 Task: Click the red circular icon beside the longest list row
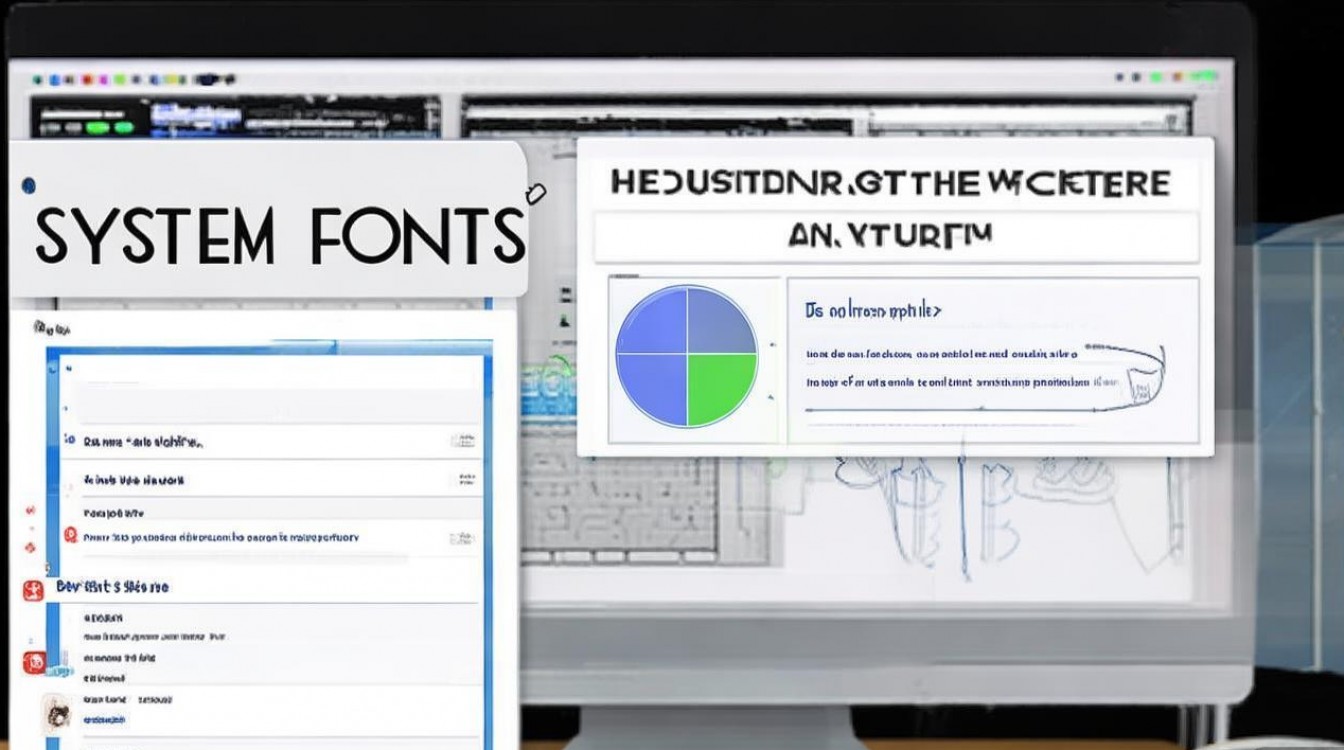pyautogui.click(x=70, y=536)
